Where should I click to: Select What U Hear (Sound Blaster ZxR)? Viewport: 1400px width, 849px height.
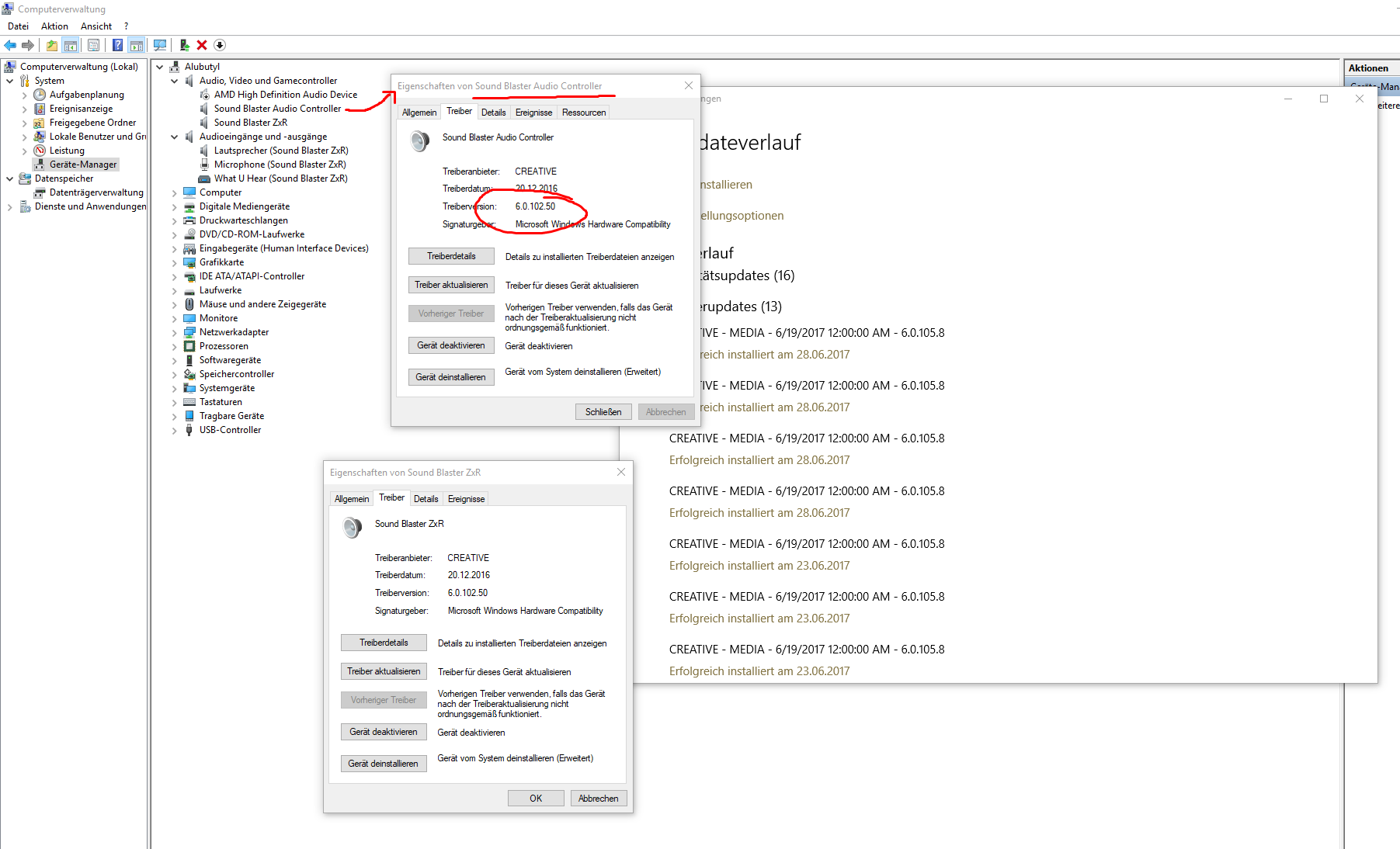[x=280, y=178]
